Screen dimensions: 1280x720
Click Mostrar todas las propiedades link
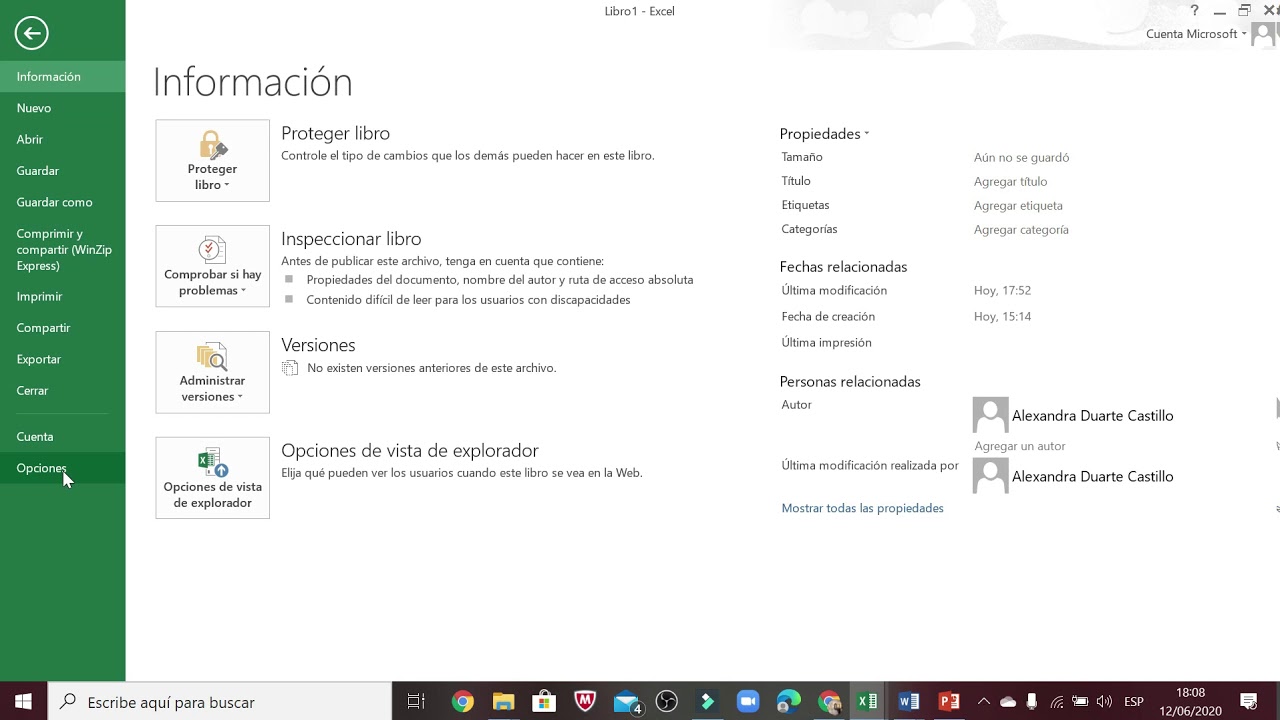click(x=862, y=508)
